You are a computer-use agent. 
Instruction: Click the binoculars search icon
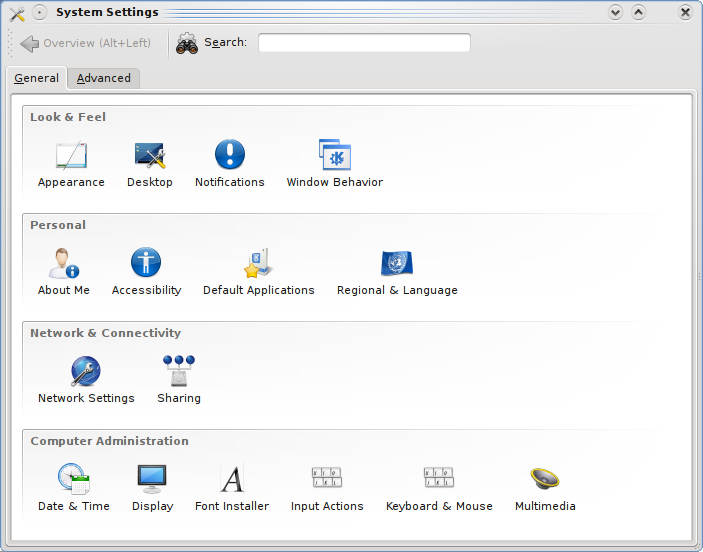(x=187, y=43)
